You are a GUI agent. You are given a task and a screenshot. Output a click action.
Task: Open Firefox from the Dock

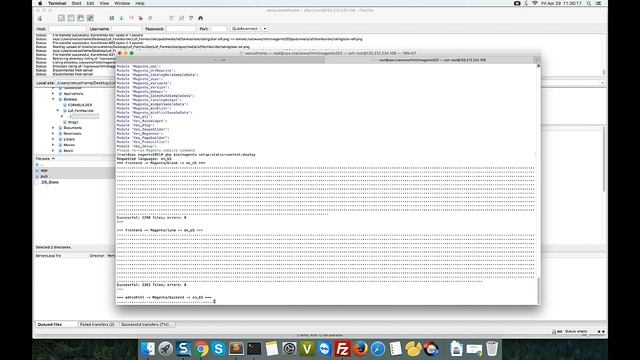point(360,349)
